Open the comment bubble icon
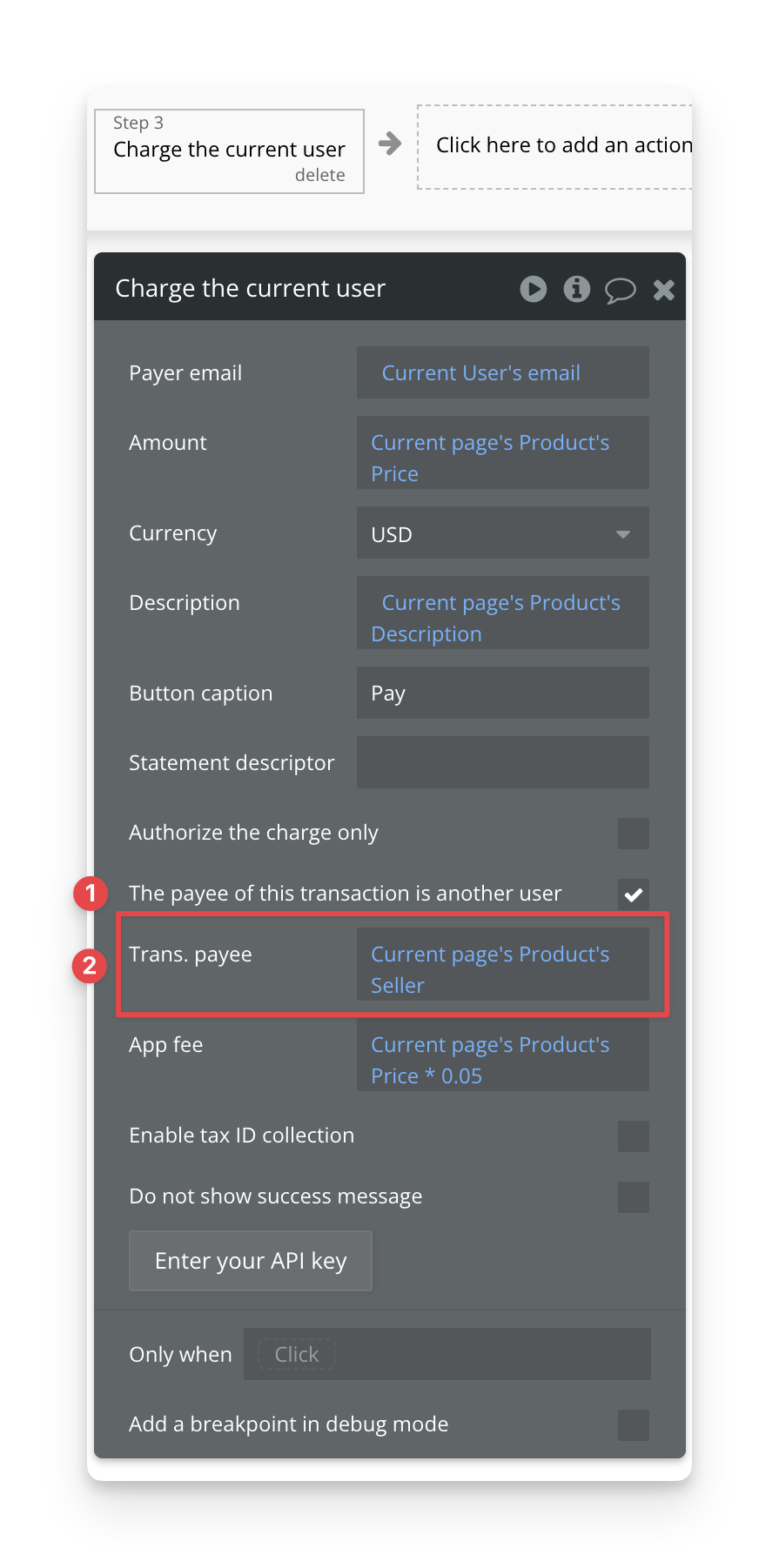 point(620,290)
